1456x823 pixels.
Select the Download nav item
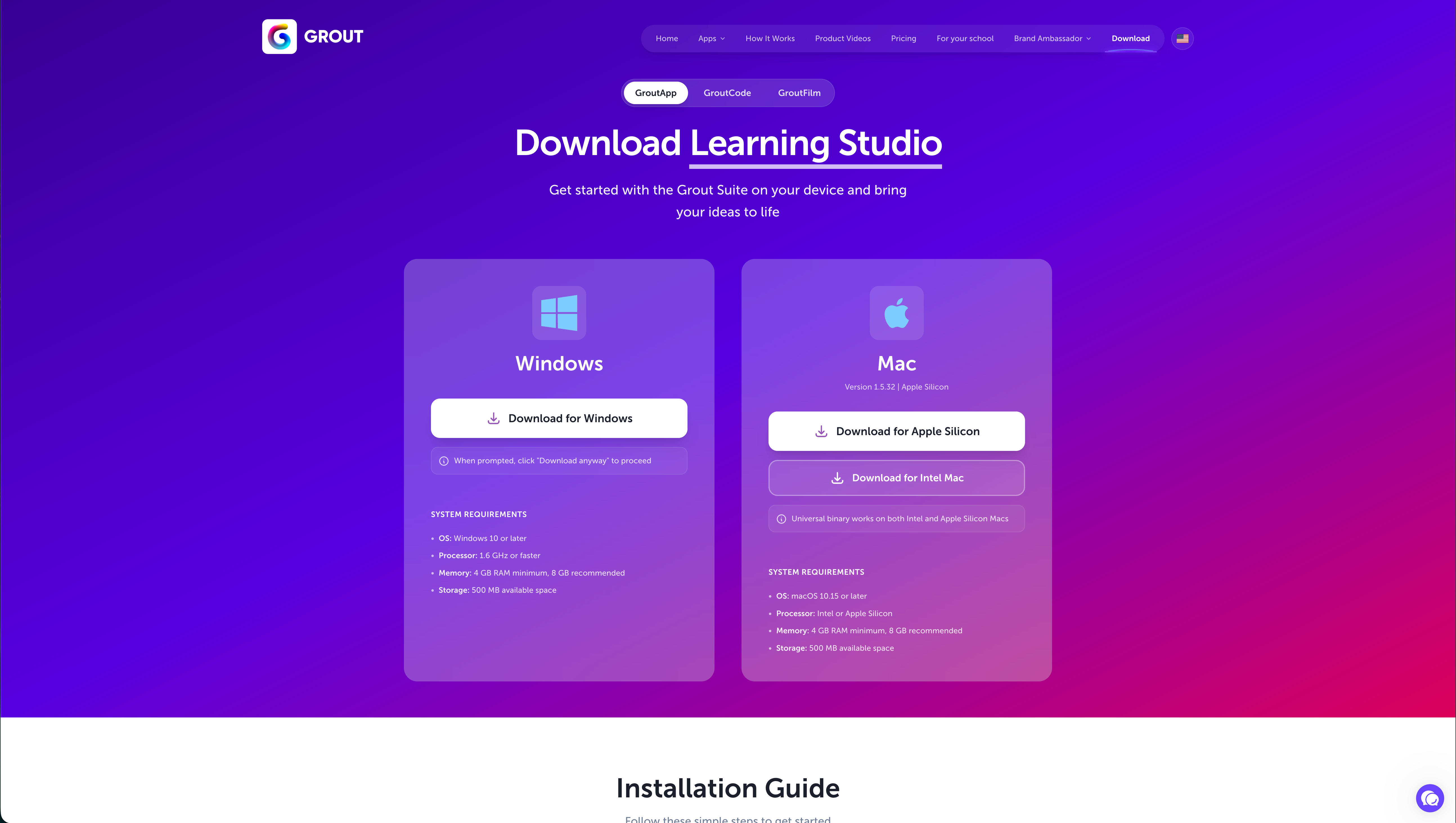point(1131,39)
